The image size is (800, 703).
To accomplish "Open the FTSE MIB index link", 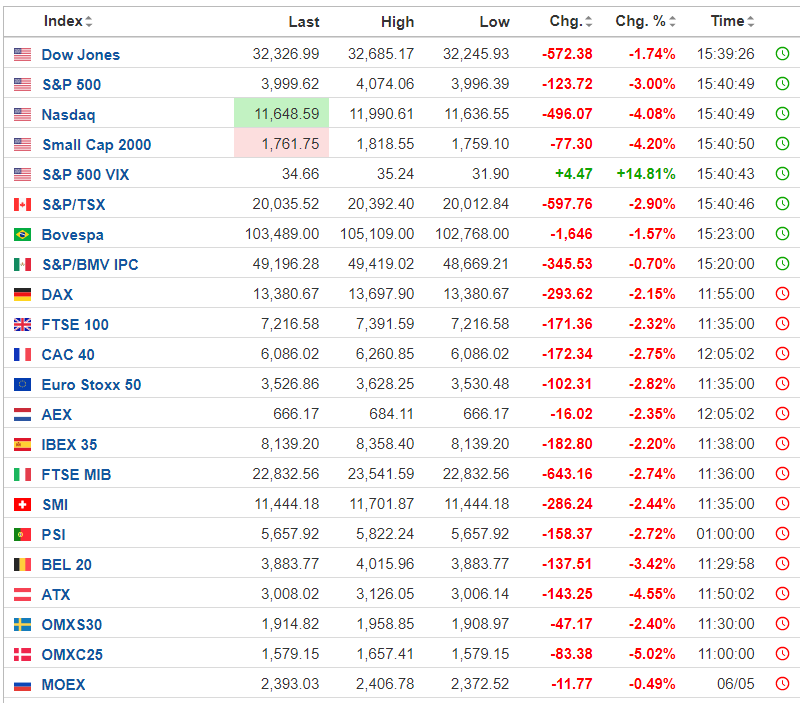I will 76,475.
